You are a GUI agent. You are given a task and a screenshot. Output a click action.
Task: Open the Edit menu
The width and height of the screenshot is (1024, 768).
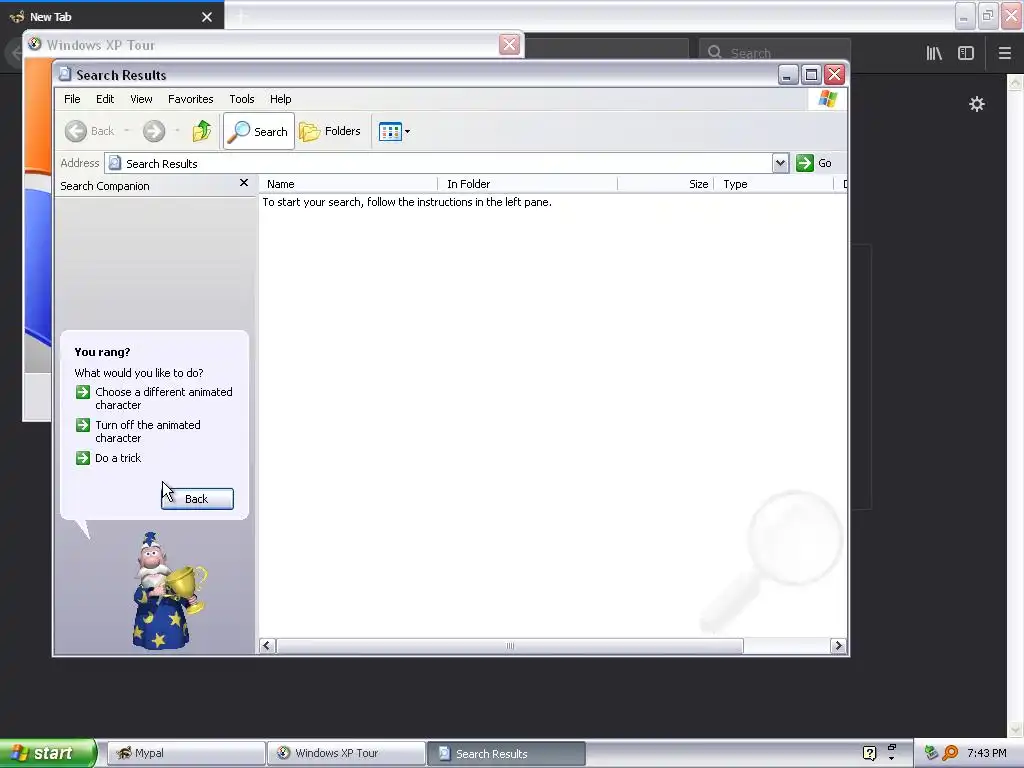tap(105, 99)
